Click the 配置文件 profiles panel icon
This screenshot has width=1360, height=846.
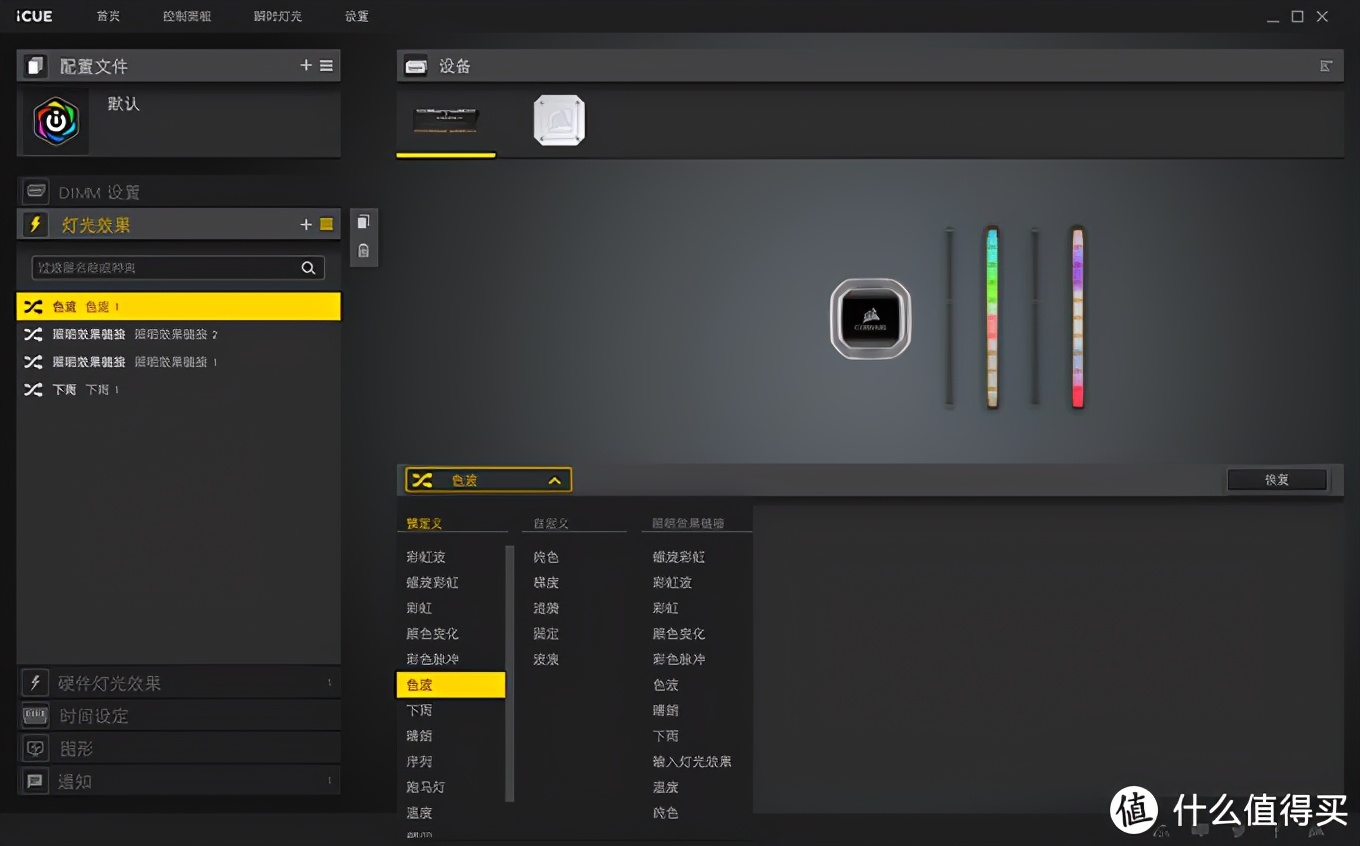click(36, 66)
